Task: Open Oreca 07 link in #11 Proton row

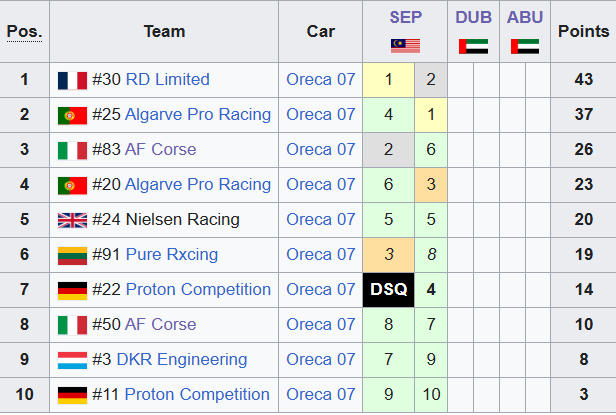Action: coord(321,394)
